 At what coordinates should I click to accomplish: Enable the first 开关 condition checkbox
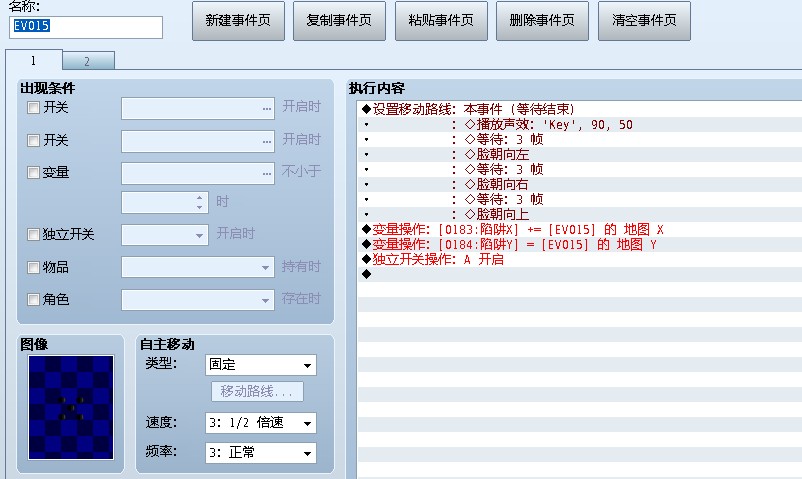pos(33,107)
